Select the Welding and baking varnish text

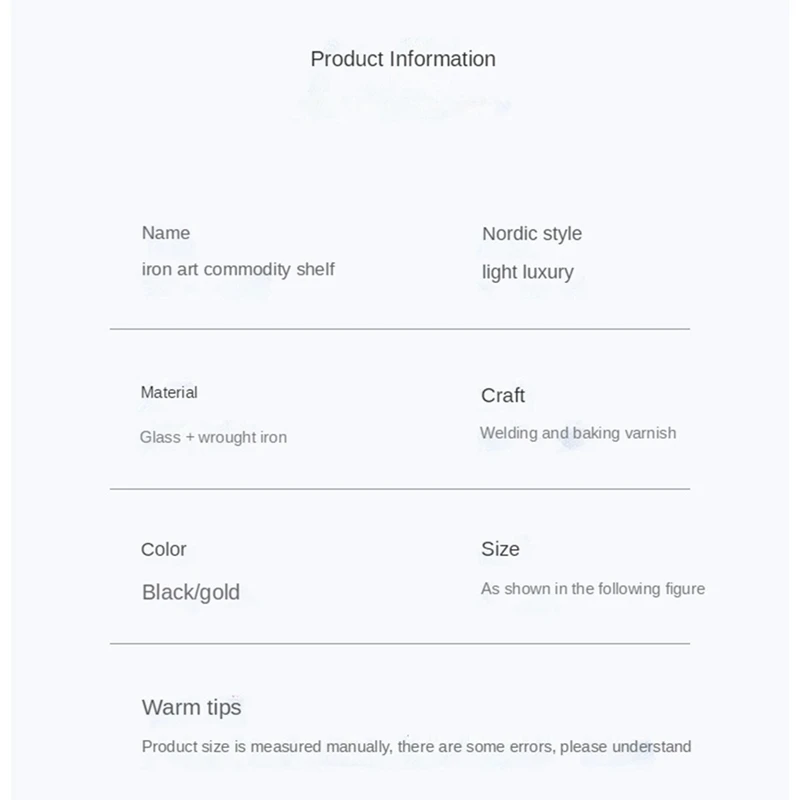coord(578,433)
